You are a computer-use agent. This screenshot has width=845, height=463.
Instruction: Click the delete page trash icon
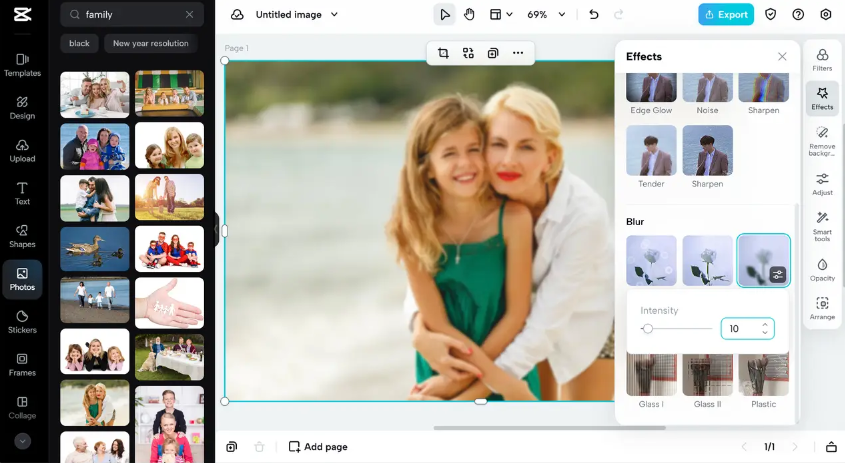pyautogui.click(x=259, y=446)
